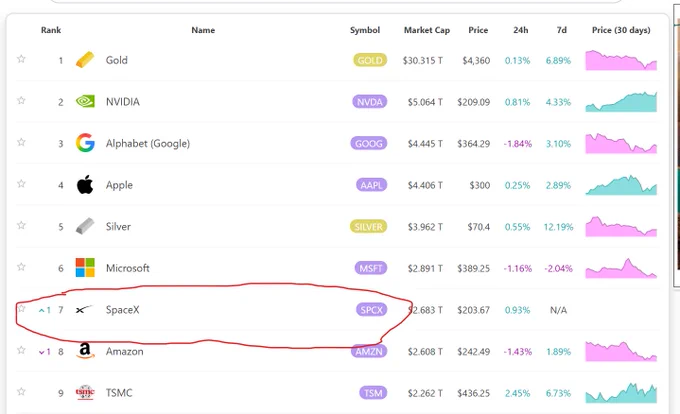This screenshot has width=680, height=414.
Task: Sort by the Price column header
Action: coord(478,30)
